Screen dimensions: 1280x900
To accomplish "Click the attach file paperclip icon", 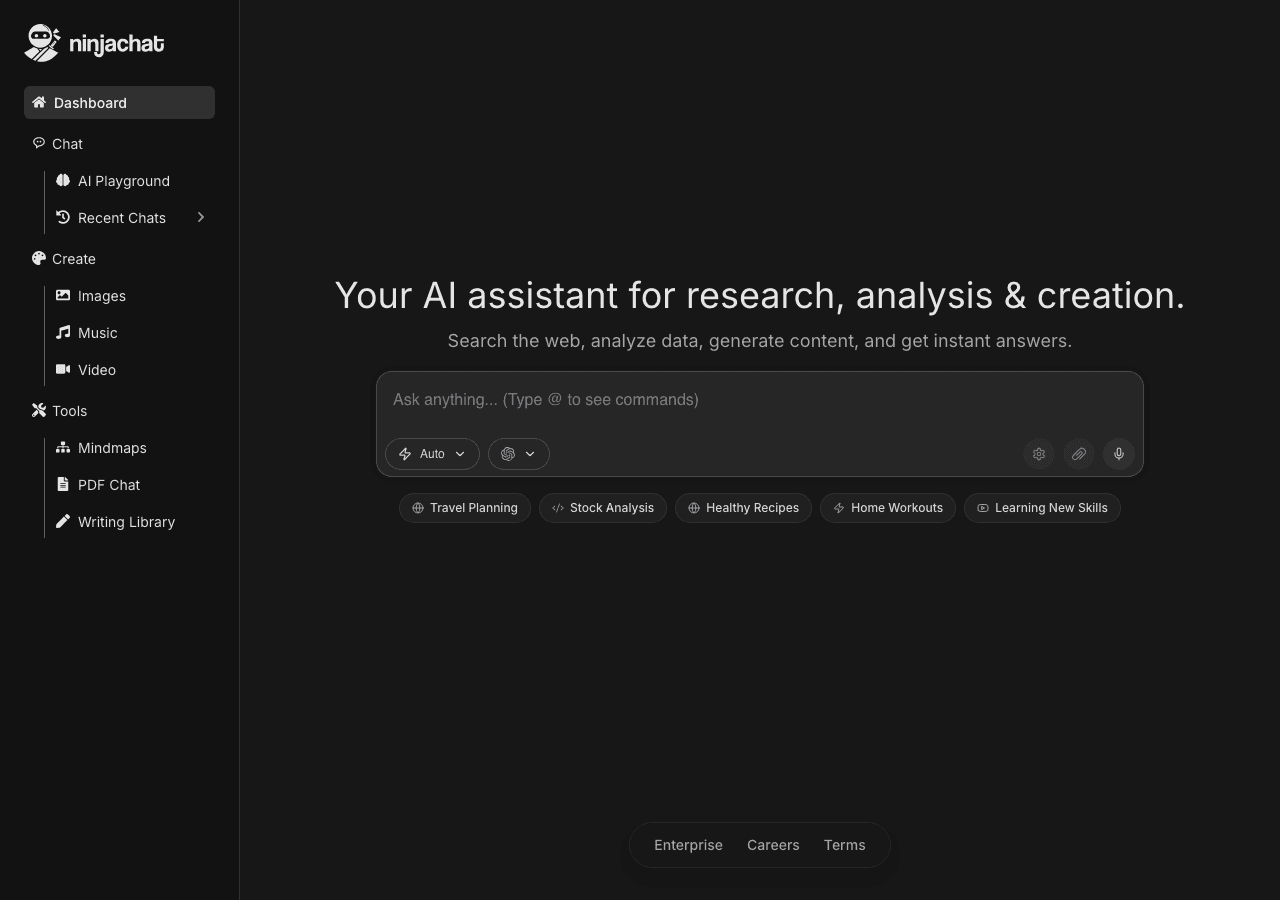I will click(x=1079, y=454).
